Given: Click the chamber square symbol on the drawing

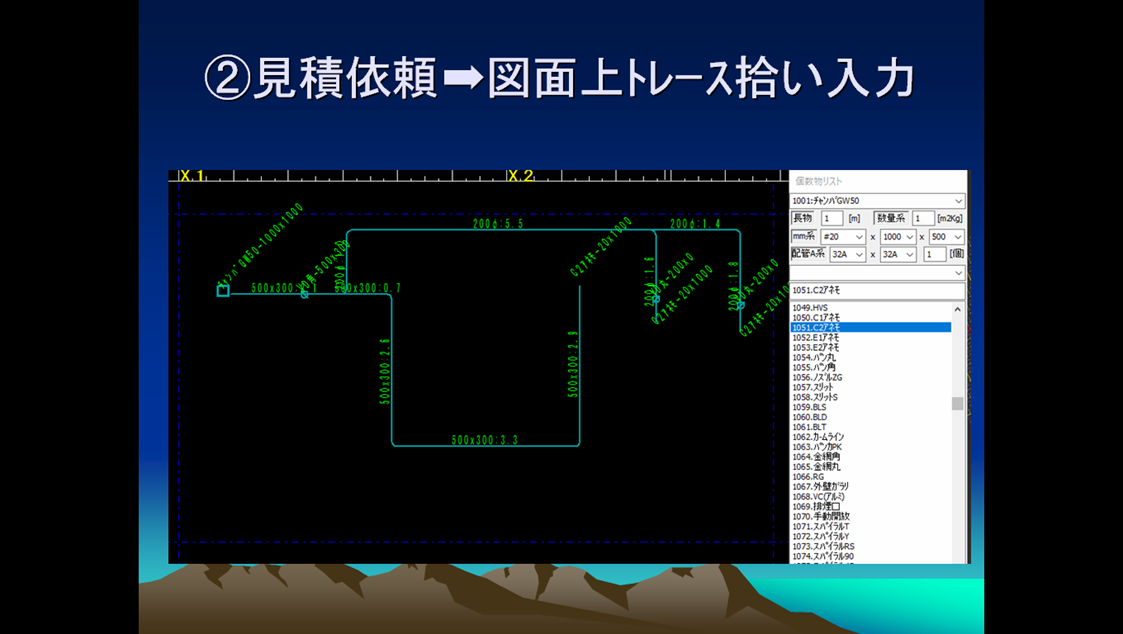Looking at the screenshot, I should pyautogui.click(x=223, y=291).
